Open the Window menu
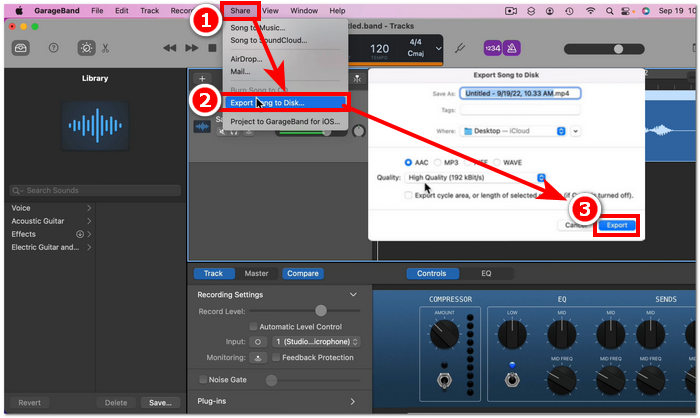The height and width of the screenshot is (418, 700). pyautogui.click(x=304, y=11)
